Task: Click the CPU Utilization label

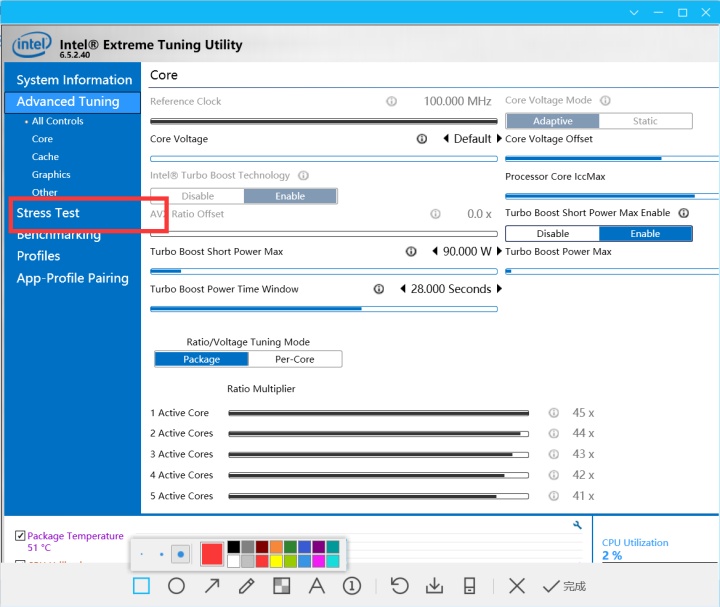Action: coord(635,542)
